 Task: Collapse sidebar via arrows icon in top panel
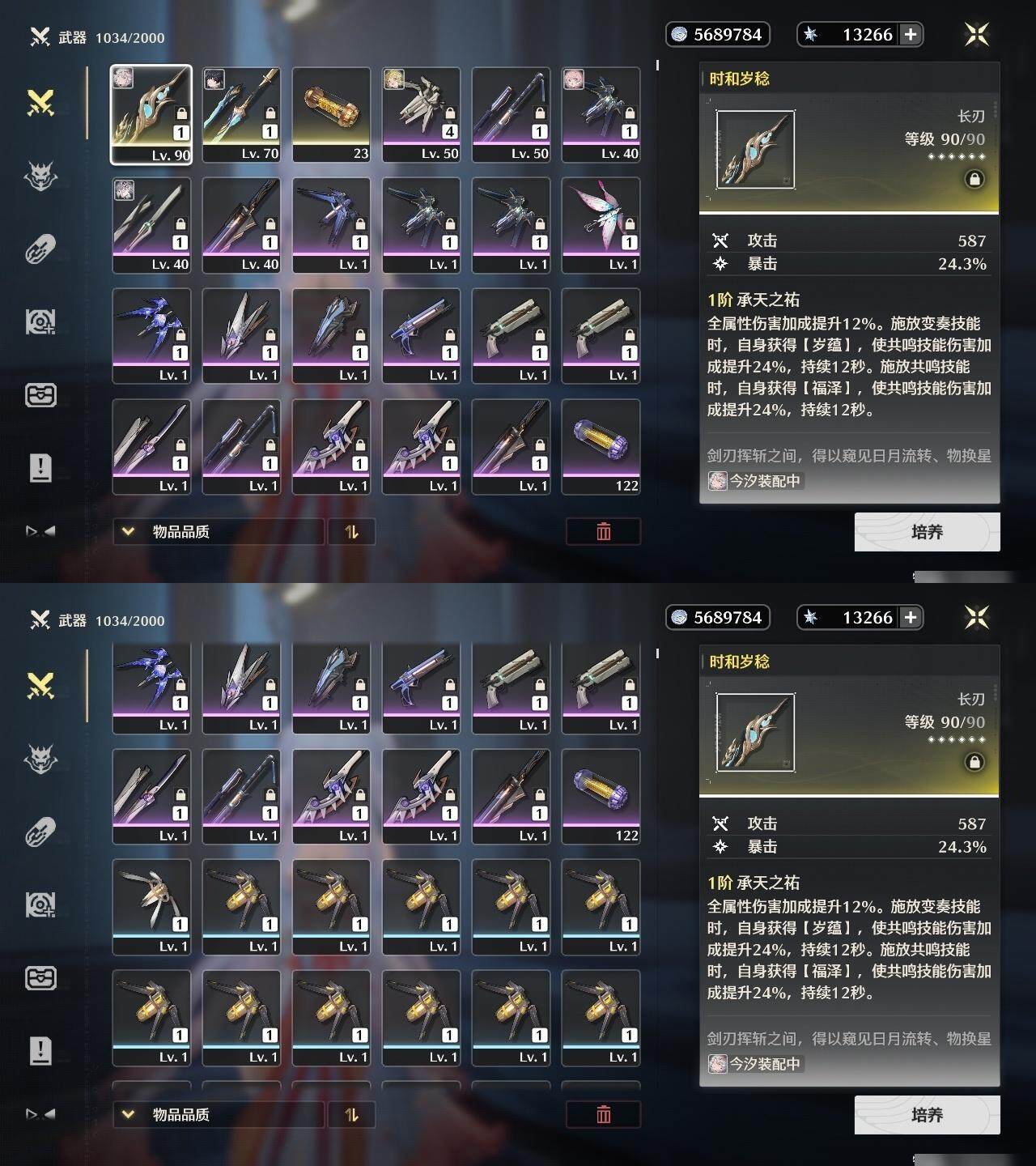click(40, 531)
